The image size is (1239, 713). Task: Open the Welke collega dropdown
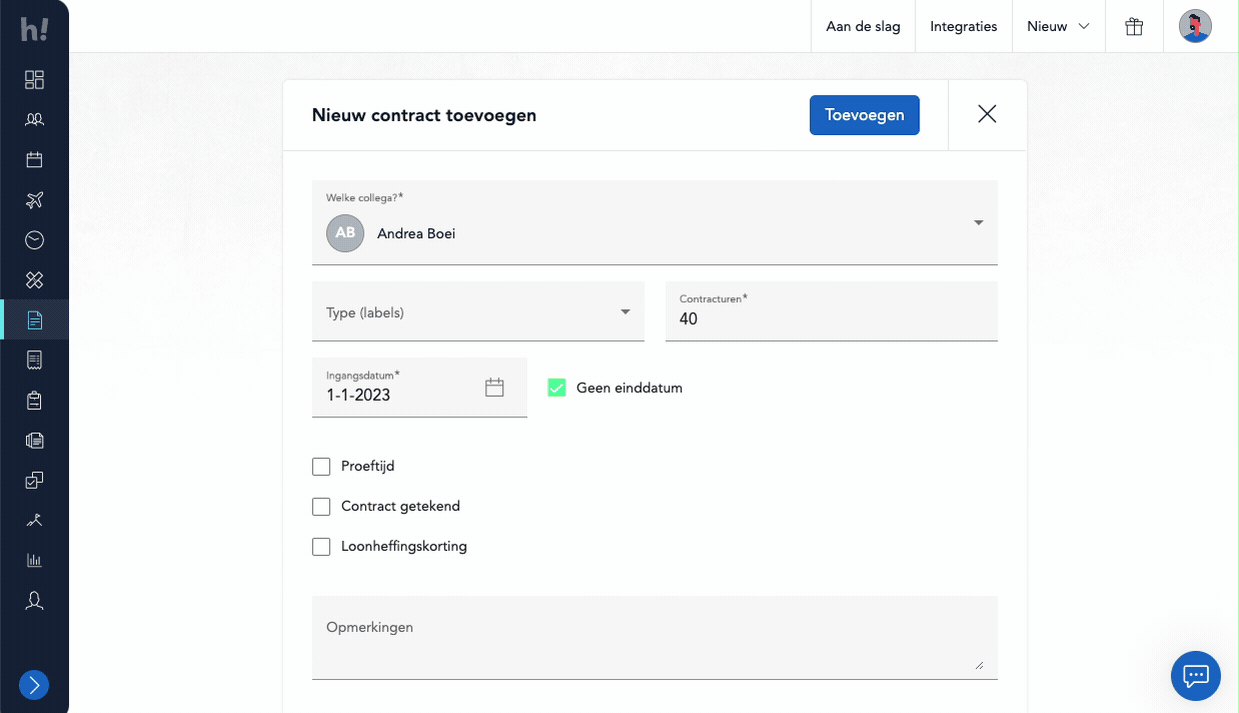coord(655,222)
